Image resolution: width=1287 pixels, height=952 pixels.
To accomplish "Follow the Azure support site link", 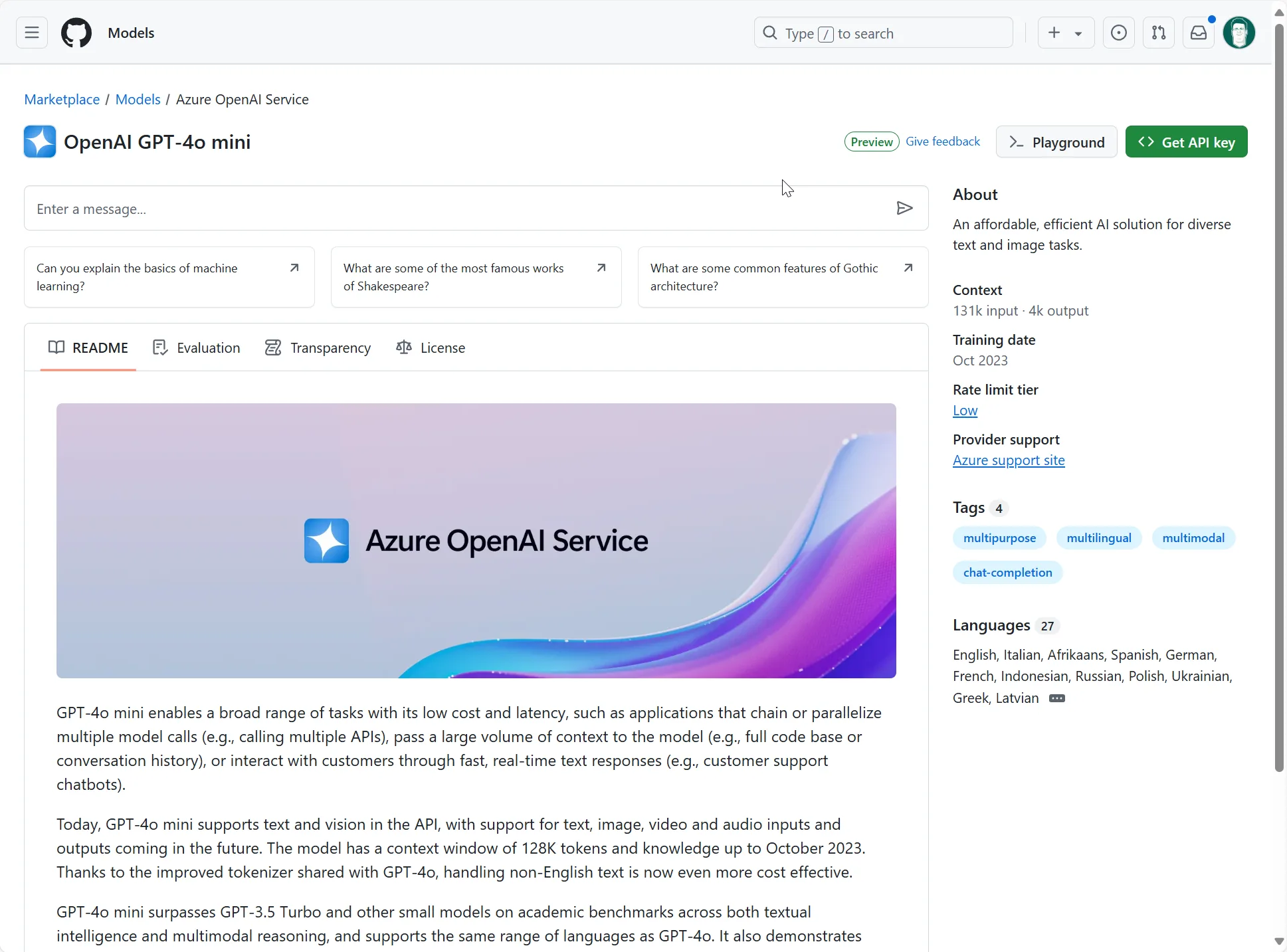I will tap(1008, 460).
